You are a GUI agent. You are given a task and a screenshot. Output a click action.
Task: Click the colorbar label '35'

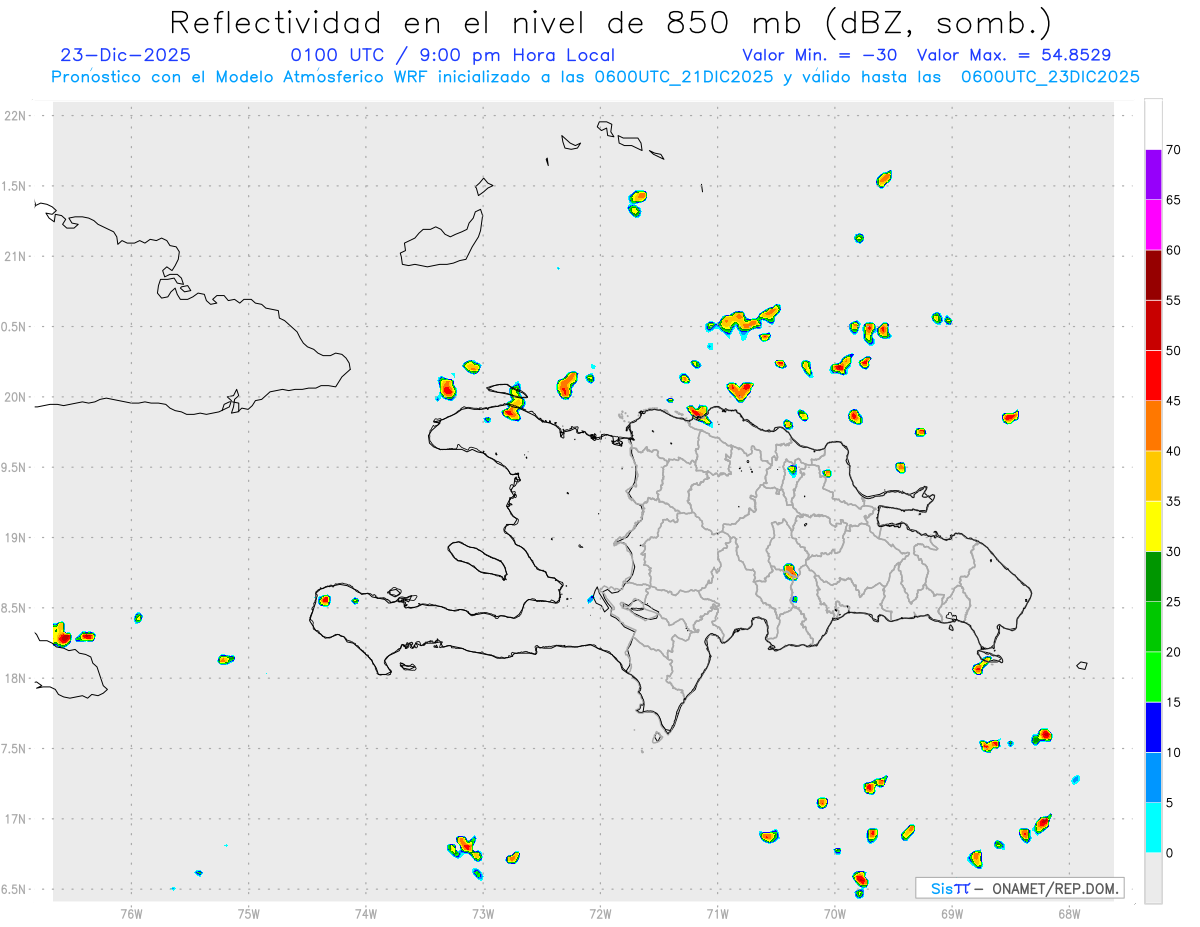[x=1174, y=501]
